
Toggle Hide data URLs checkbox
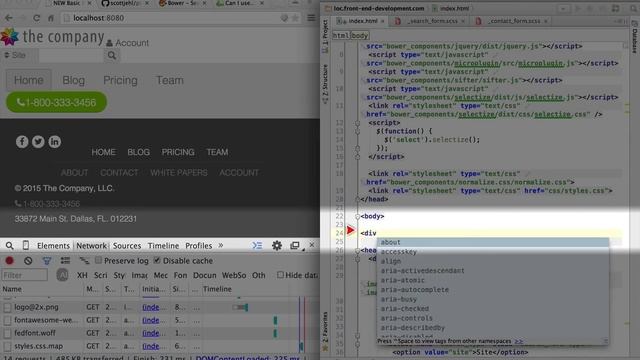click(x=280, y=275)
